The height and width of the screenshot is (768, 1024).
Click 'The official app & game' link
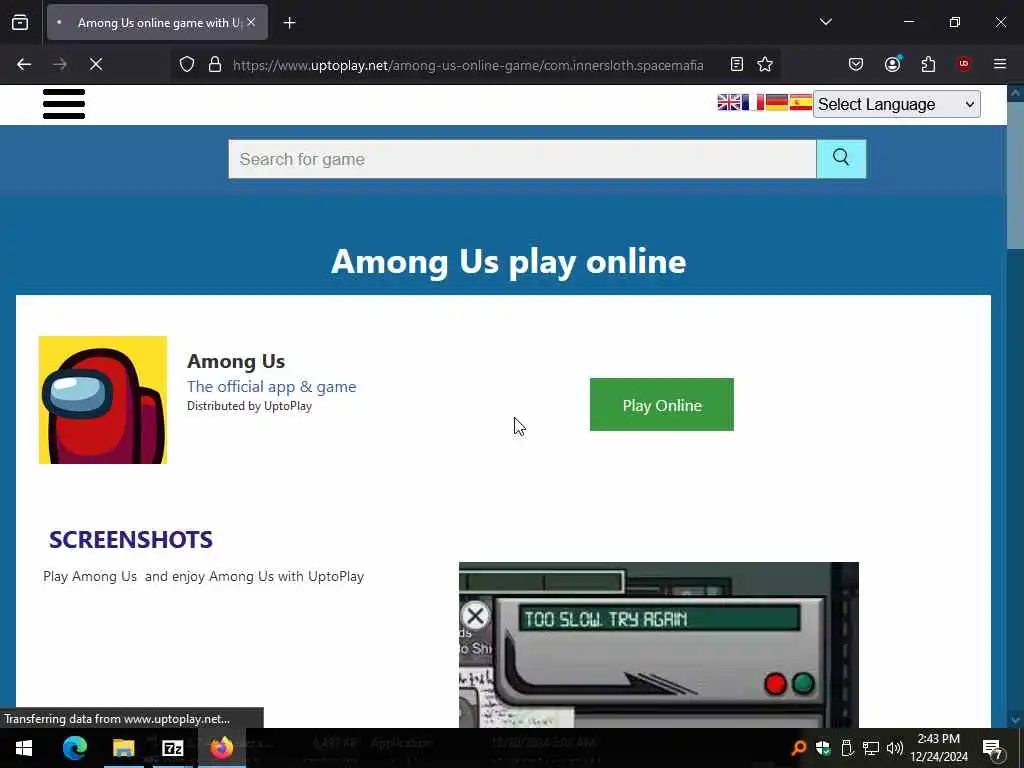[x=272, y=387]
